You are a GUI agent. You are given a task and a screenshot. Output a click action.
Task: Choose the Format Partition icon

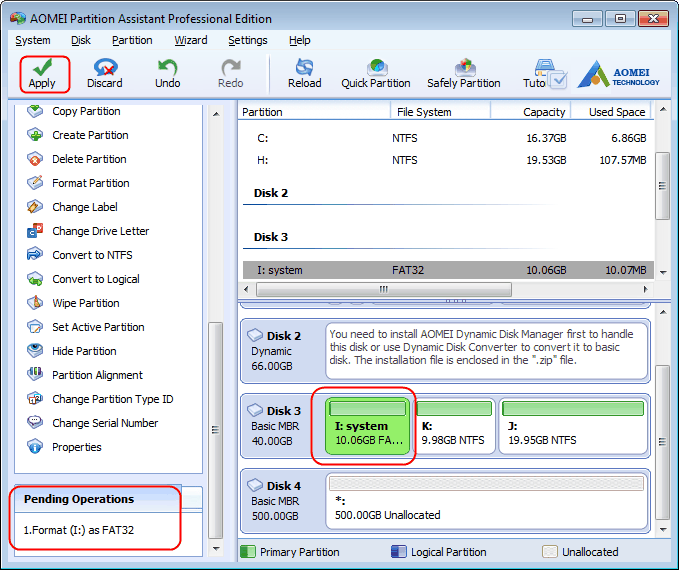tap(35, 183)
